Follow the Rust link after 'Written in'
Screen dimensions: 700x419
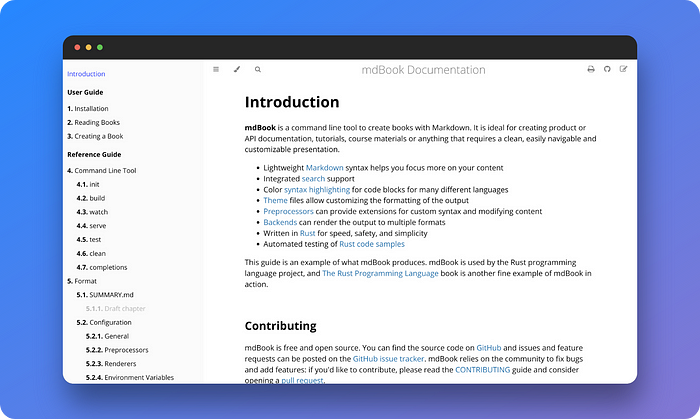coord(308,233)
